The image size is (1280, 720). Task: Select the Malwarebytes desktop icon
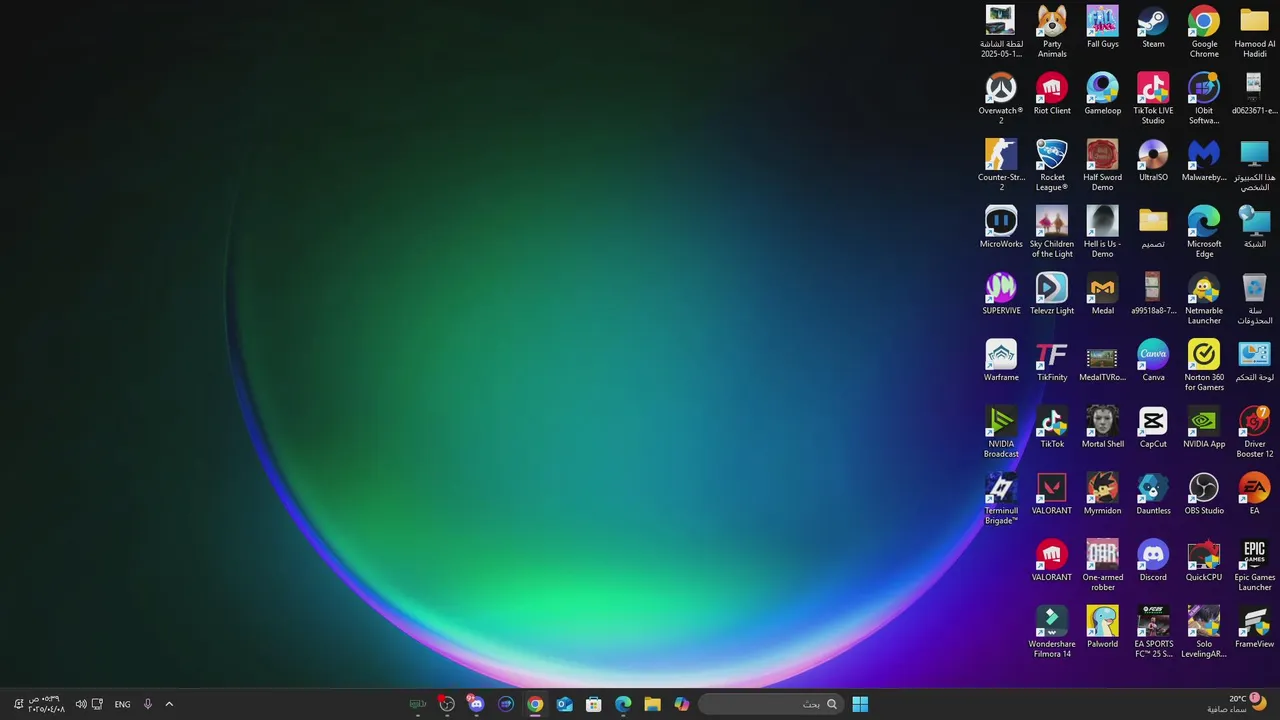tap(1204, 161)
